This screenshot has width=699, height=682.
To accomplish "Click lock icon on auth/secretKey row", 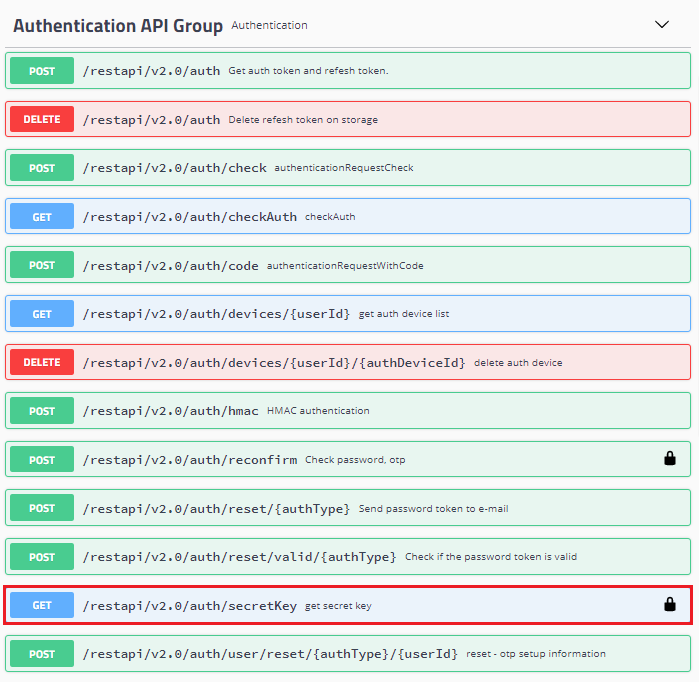I will coord(670,605).
